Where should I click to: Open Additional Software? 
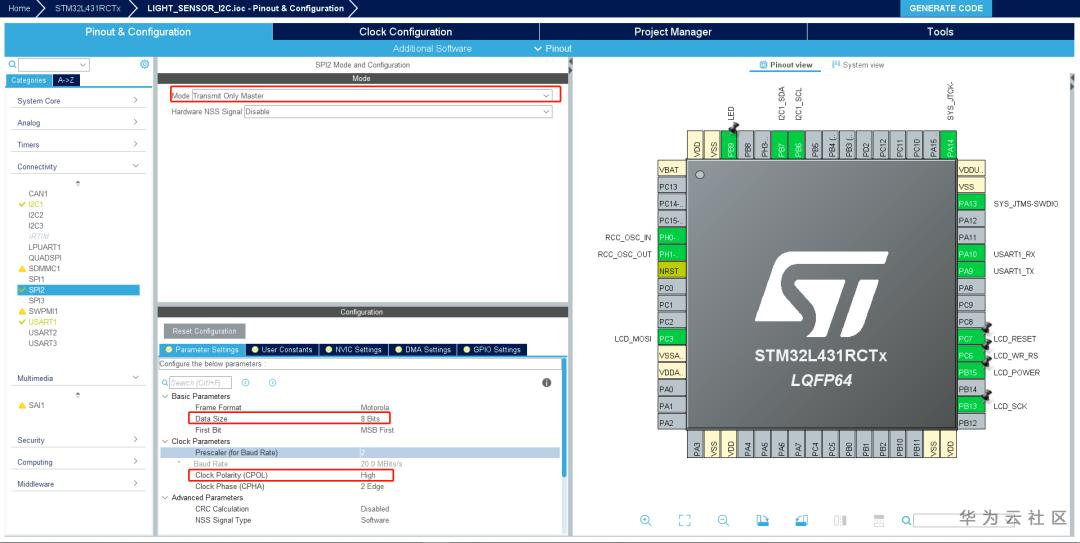(432, 48)
